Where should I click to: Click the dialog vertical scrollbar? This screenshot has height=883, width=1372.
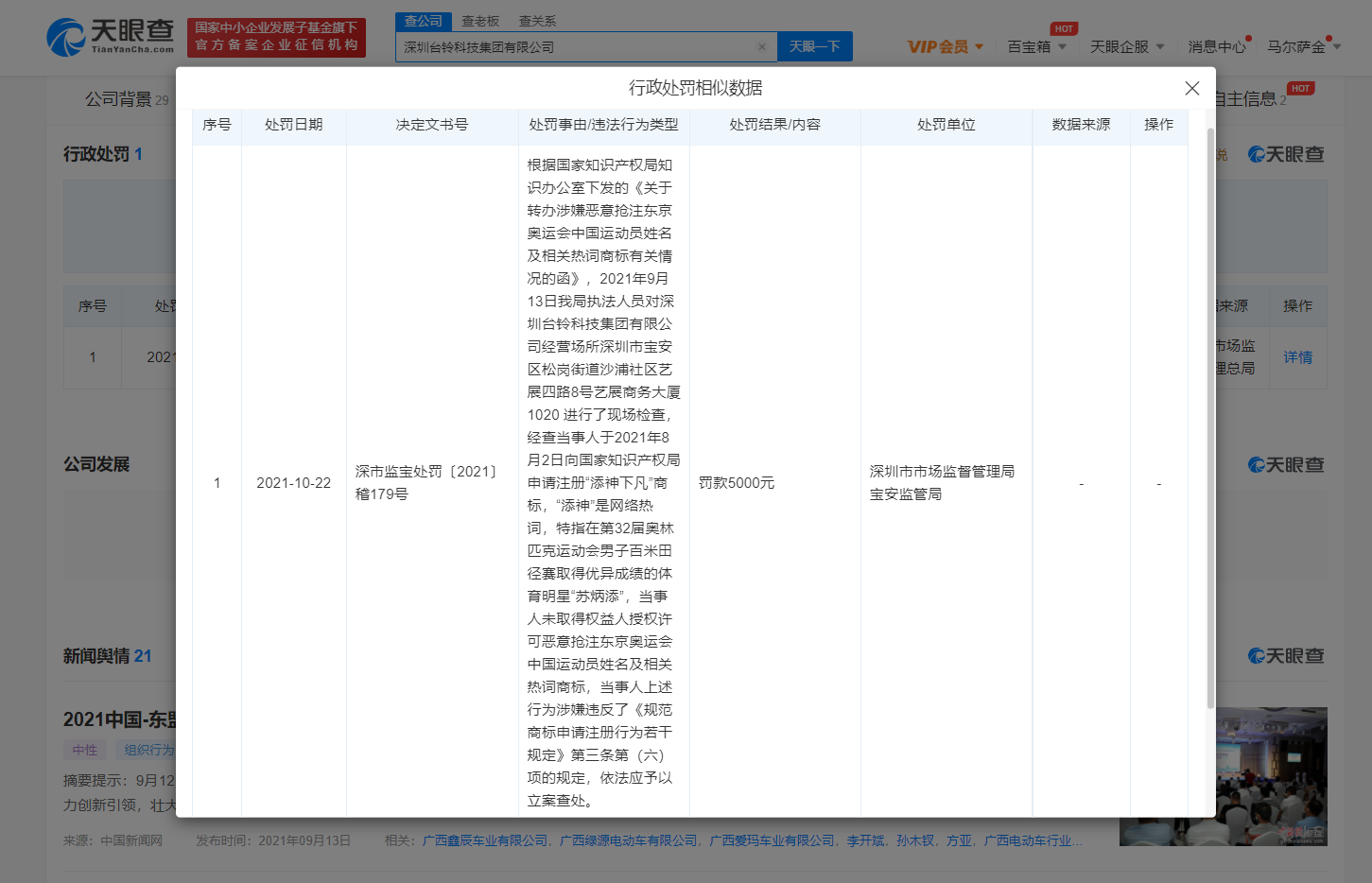[x=1210, y=419]
